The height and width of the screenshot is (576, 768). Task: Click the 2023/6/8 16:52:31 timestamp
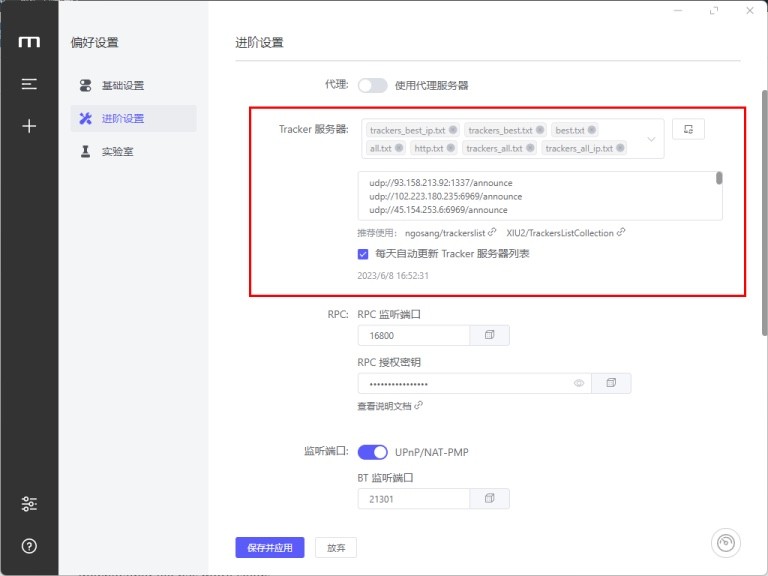[x=393, y=275]
